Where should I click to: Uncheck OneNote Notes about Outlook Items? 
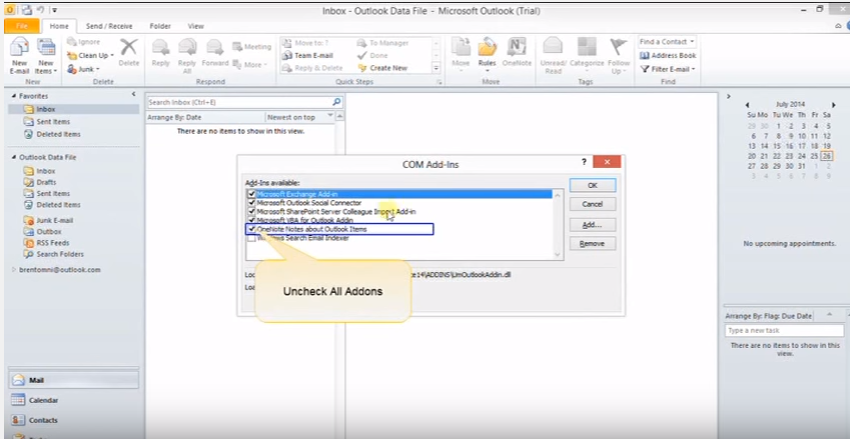[252, 229]
